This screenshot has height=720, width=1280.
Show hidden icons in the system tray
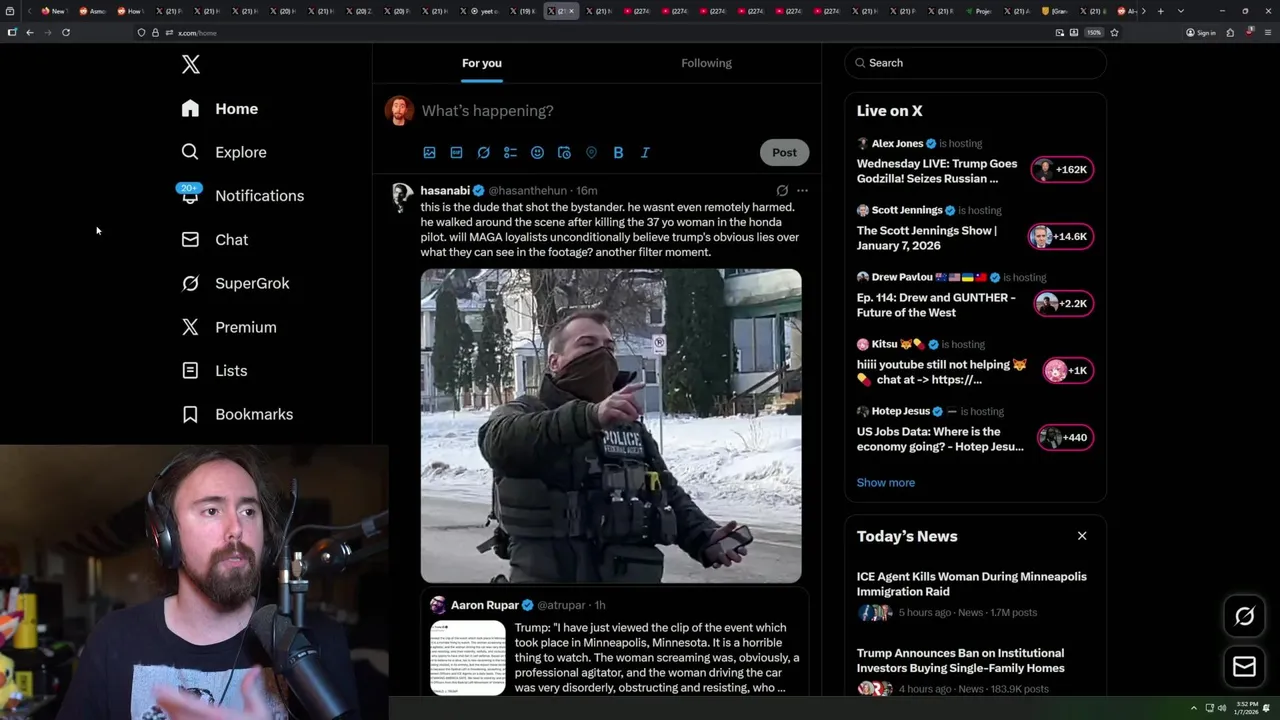pyautogui.click(x=1193, y=709)
